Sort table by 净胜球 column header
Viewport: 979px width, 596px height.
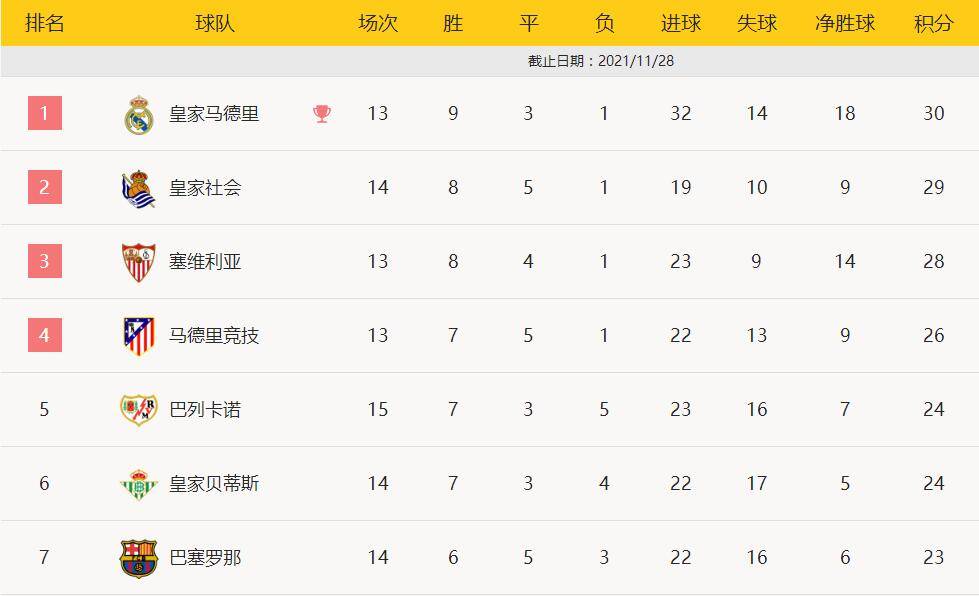[x=845, y=24]
